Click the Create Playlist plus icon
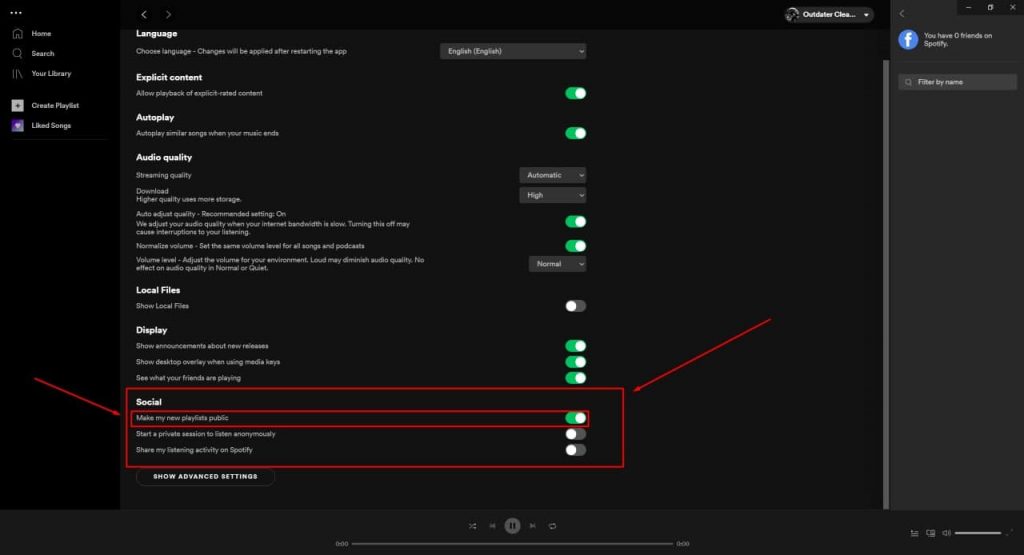 click(x=18, y=105)
